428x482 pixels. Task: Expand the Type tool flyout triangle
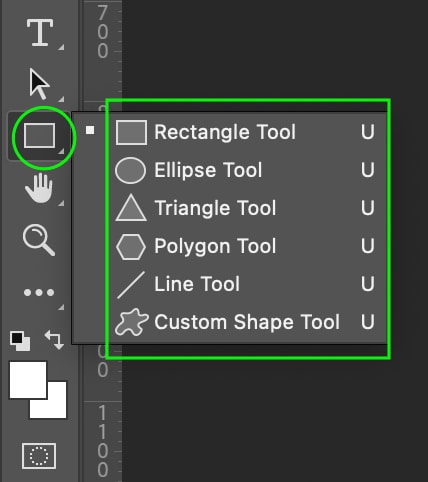(61, 47)
